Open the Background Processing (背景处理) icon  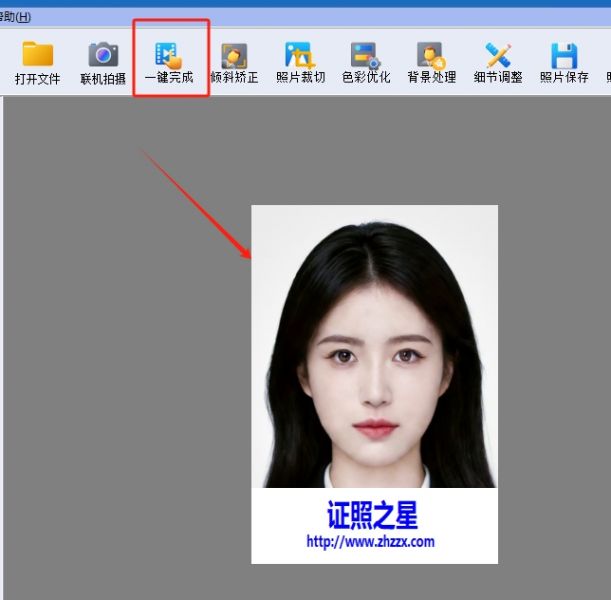pyautogui.click(x=431, y=54)
